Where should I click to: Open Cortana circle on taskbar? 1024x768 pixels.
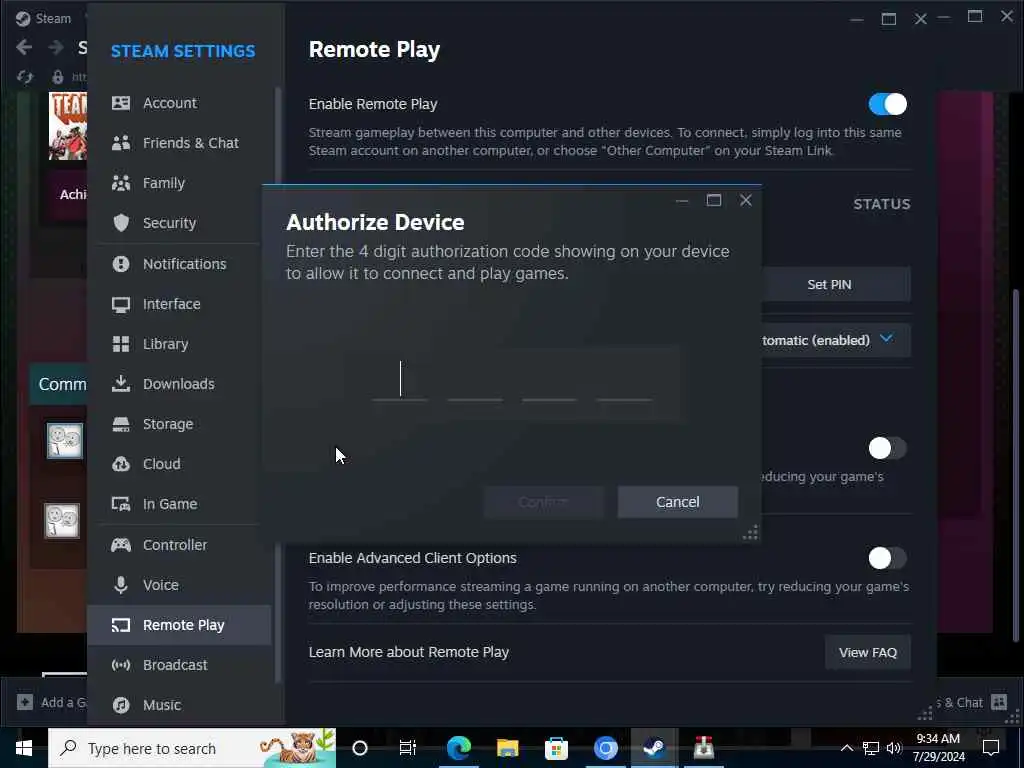pos(360,748)
